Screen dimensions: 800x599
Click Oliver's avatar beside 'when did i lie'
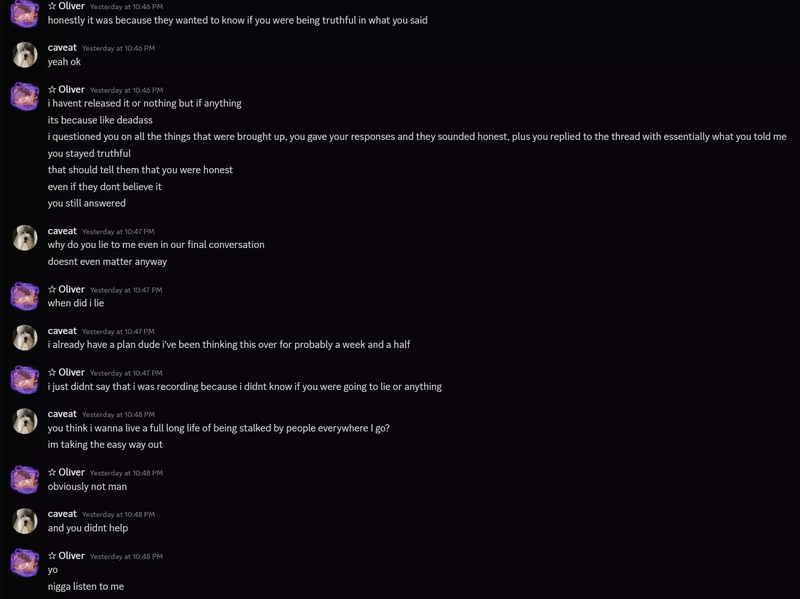click(25, 296)
